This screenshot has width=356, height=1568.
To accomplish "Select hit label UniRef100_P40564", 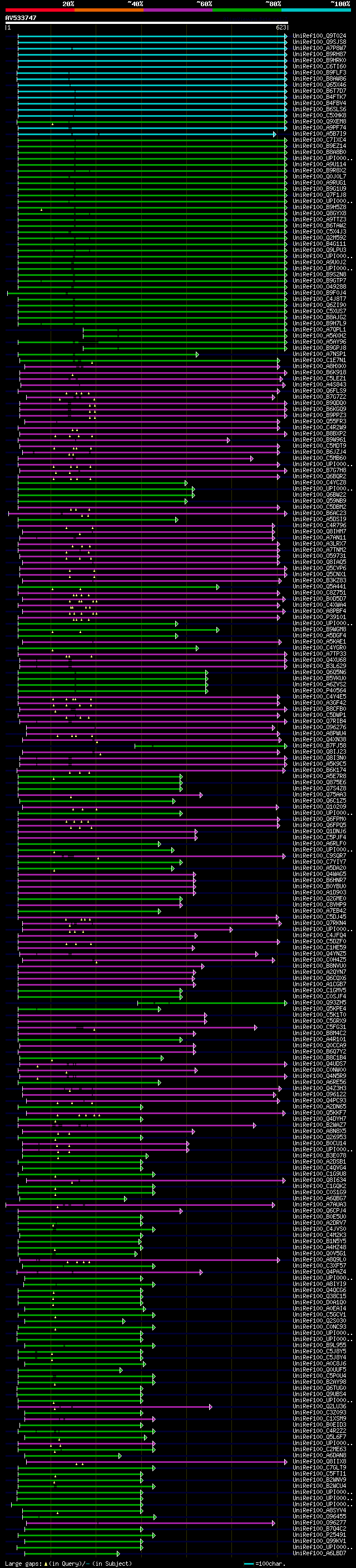I will point(319,691).
